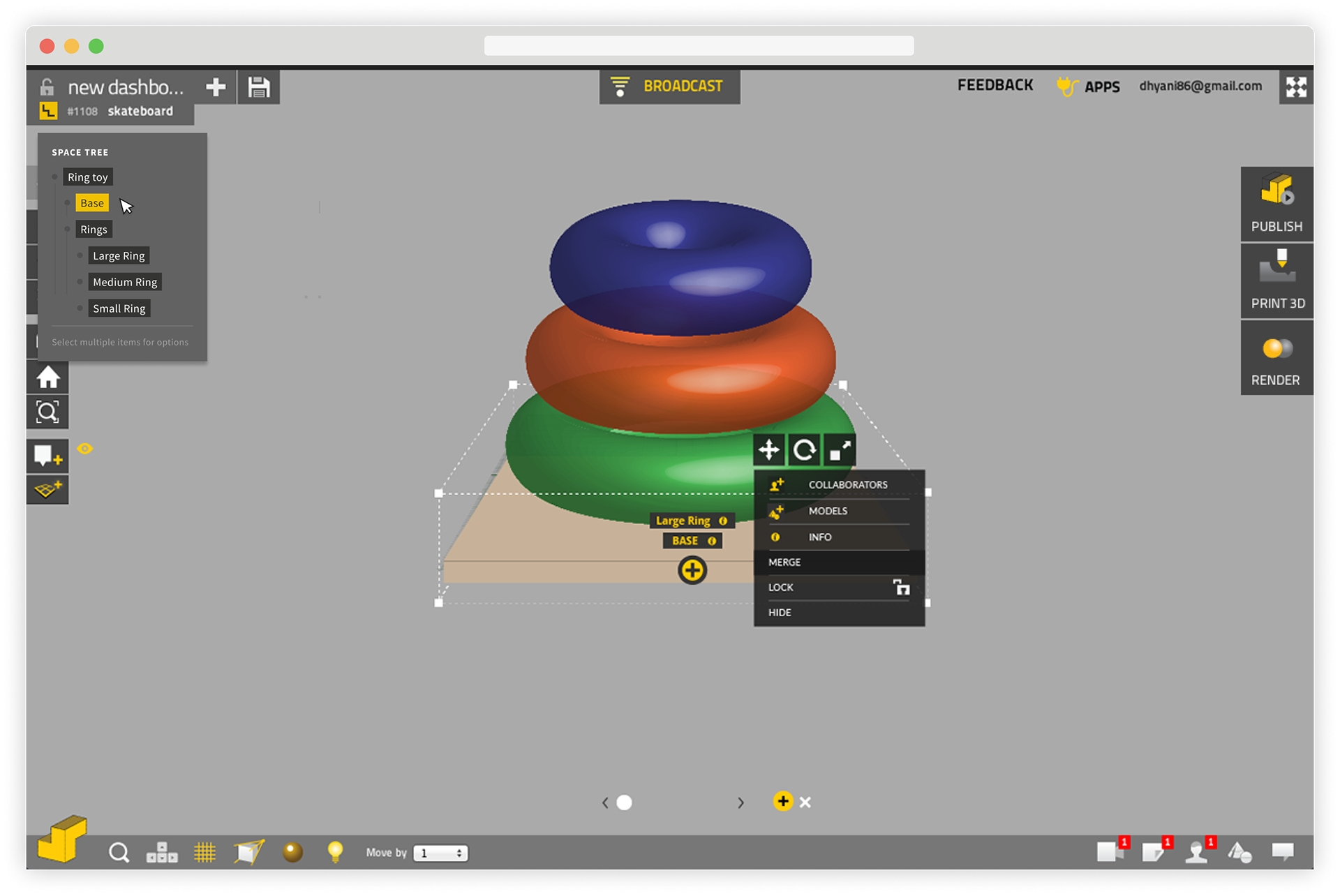The height and width of the screenshot is (896, 1340).
Task: Open the Apps plug menu
Action: (x=1088, y=87)
